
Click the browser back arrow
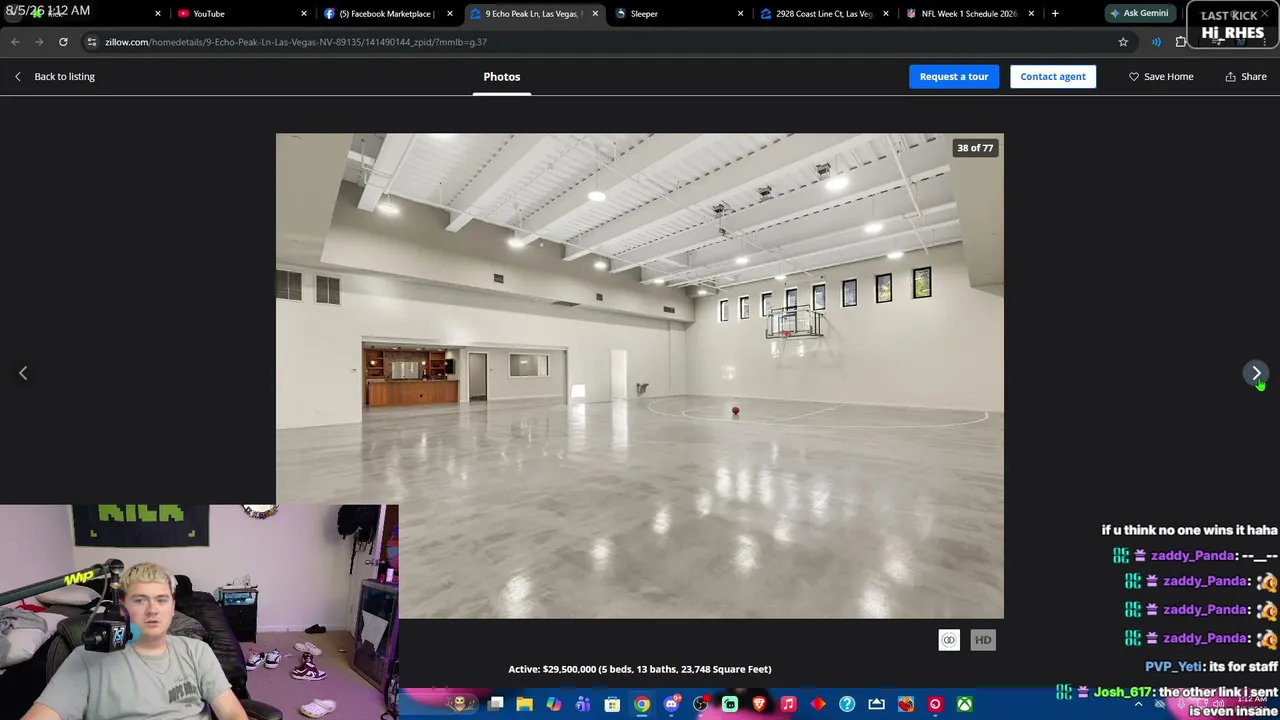15,42
